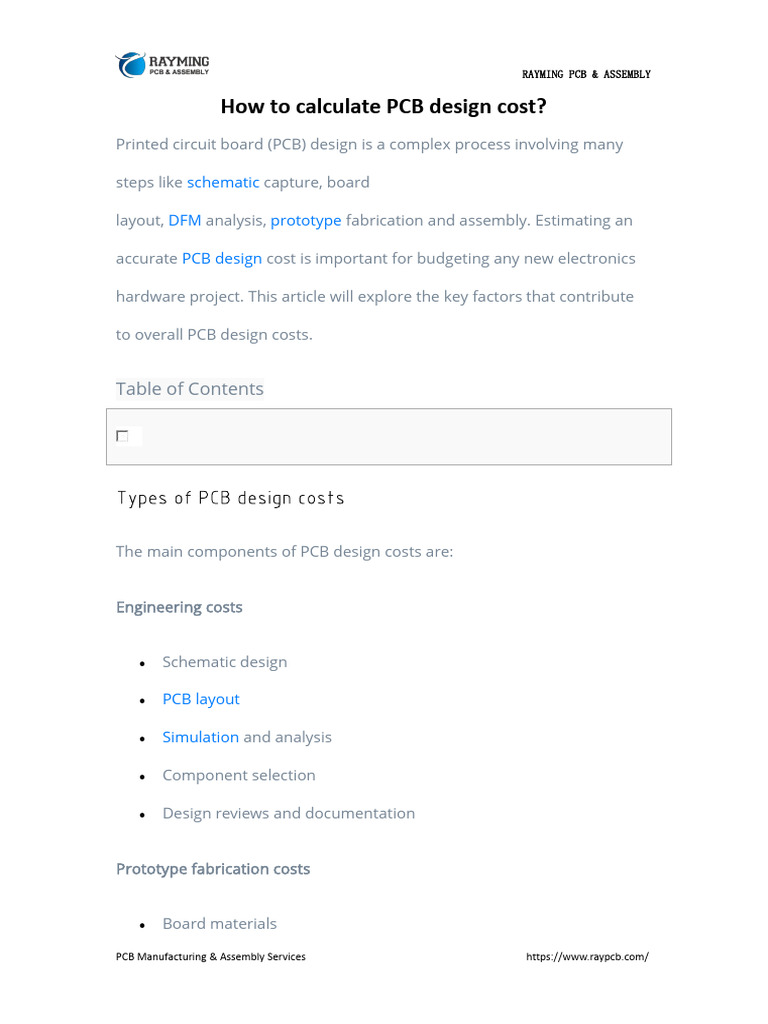Click "Design reviews and documentation" bullet item
768x1024 pixels.
click(289, 813)
